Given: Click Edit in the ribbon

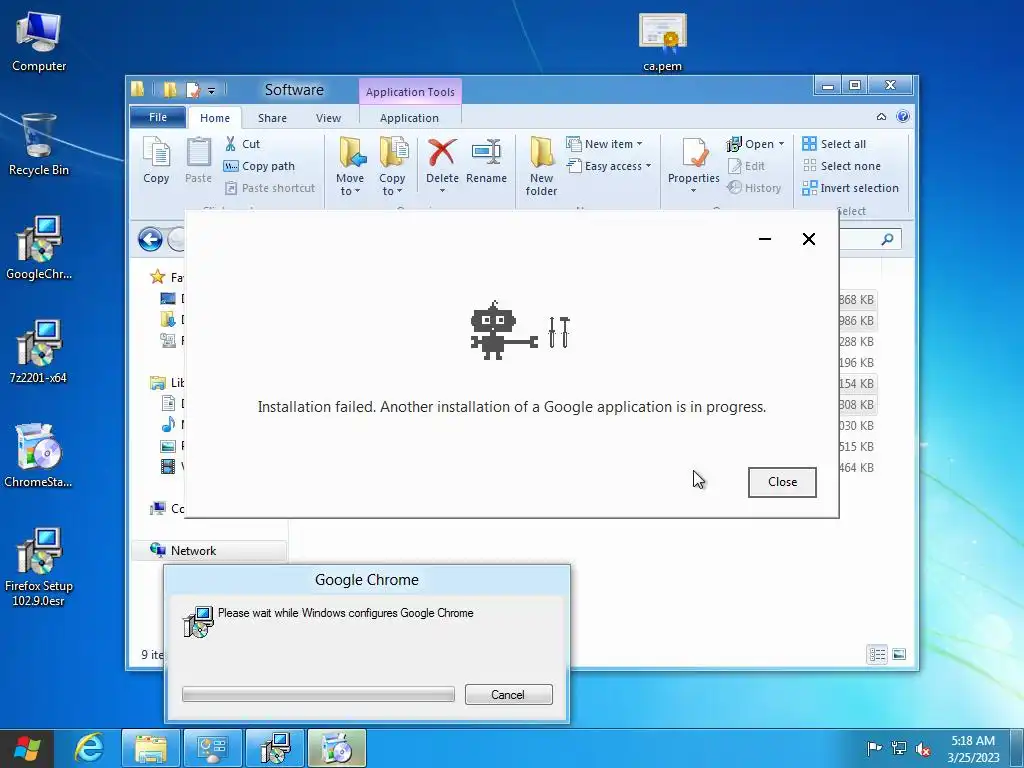Looking at the screenshot, I should tap(746, 166).
